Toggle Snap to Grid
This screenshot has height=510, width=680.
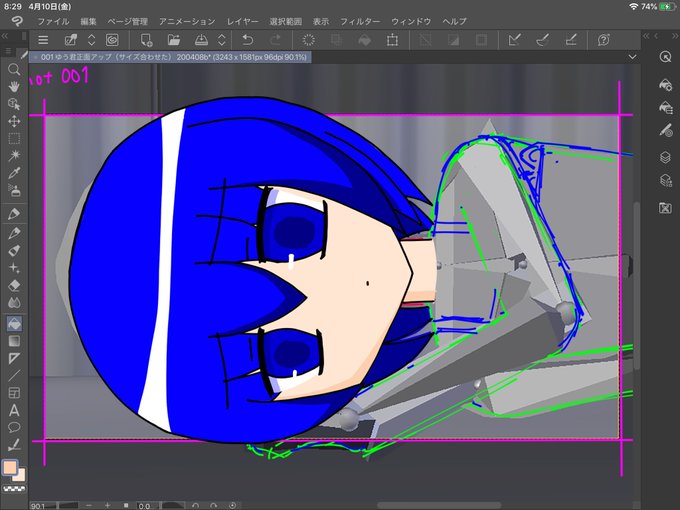pos(571,40)
